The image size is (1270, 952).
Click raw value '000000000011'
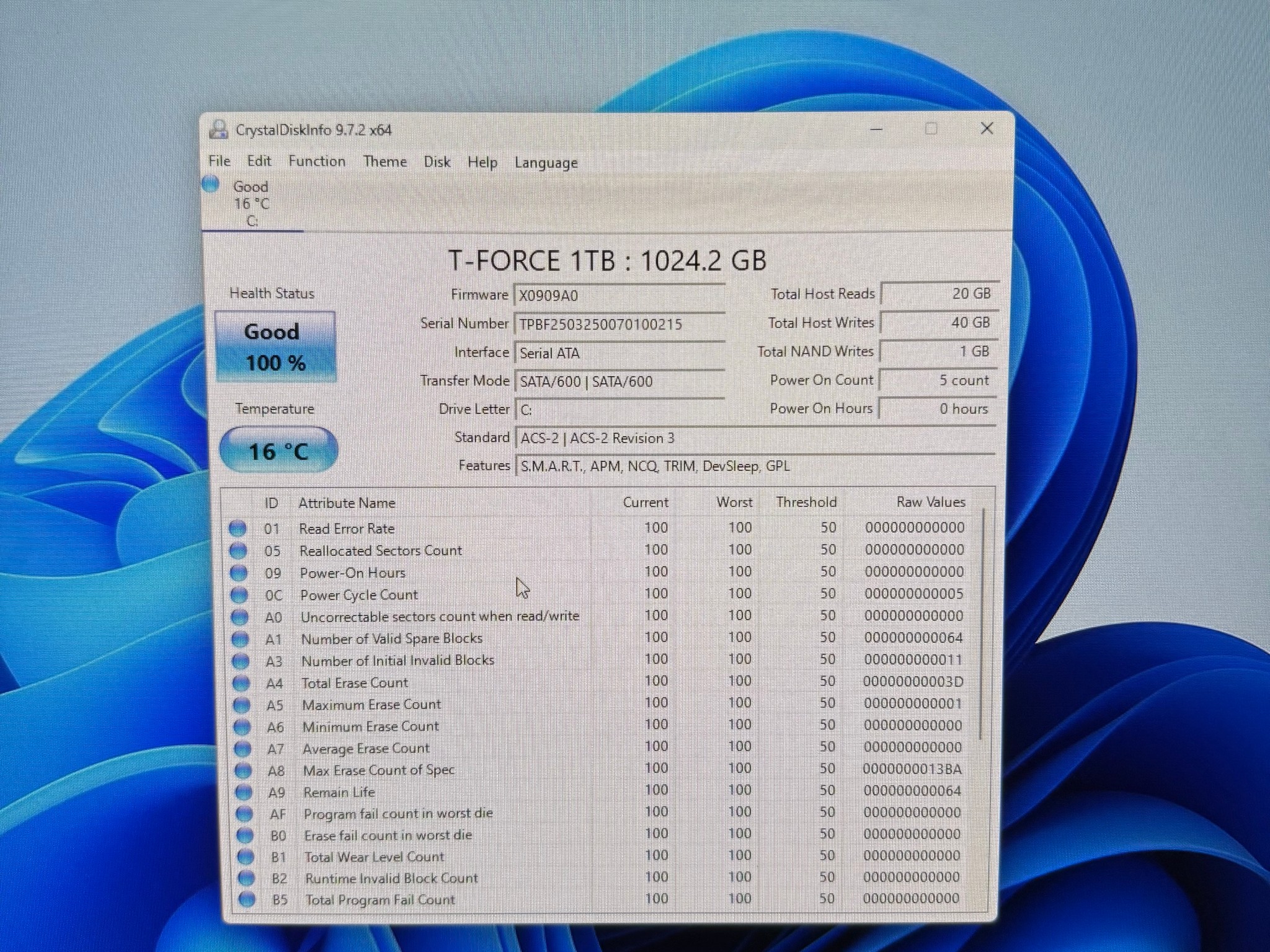point(913,660)
